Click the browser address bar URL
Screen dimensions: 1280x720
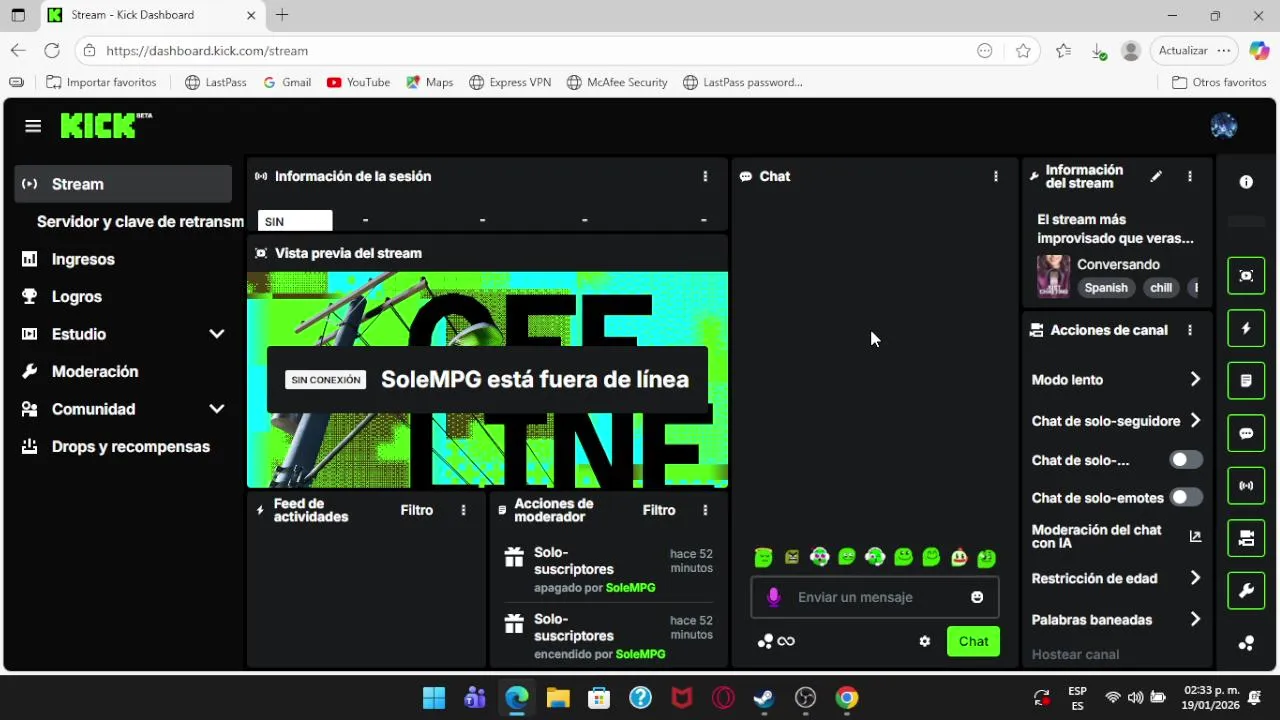click(x=207, y=50)
